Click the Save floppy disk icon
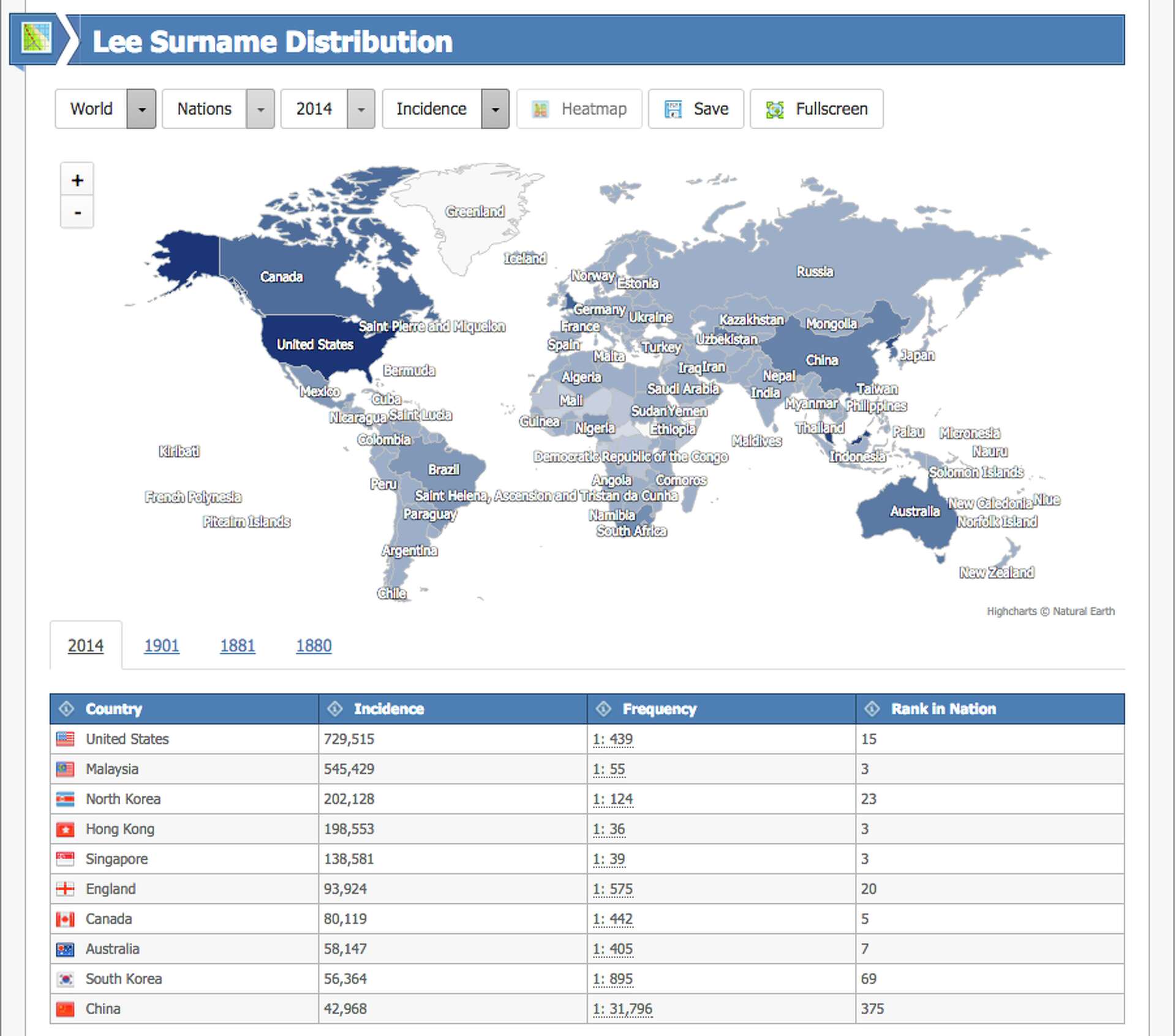The height and width of the screenshot is (1036, 1176). [673, 110]
